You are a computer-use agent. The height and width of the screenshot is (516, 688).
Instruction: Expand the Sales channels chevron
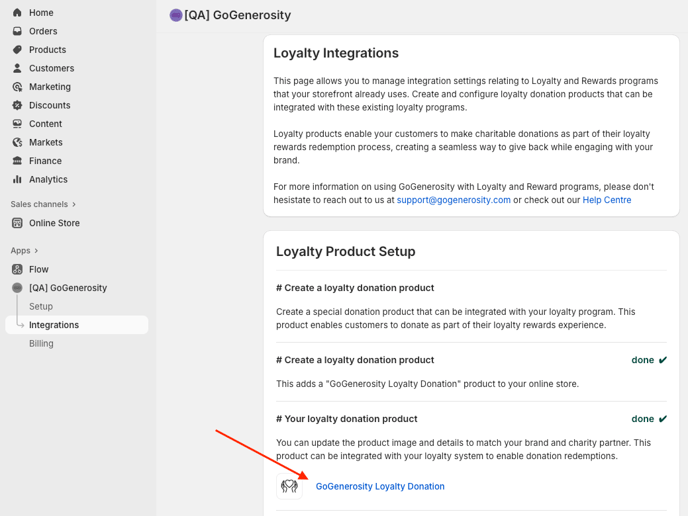(x=74, y=204)
